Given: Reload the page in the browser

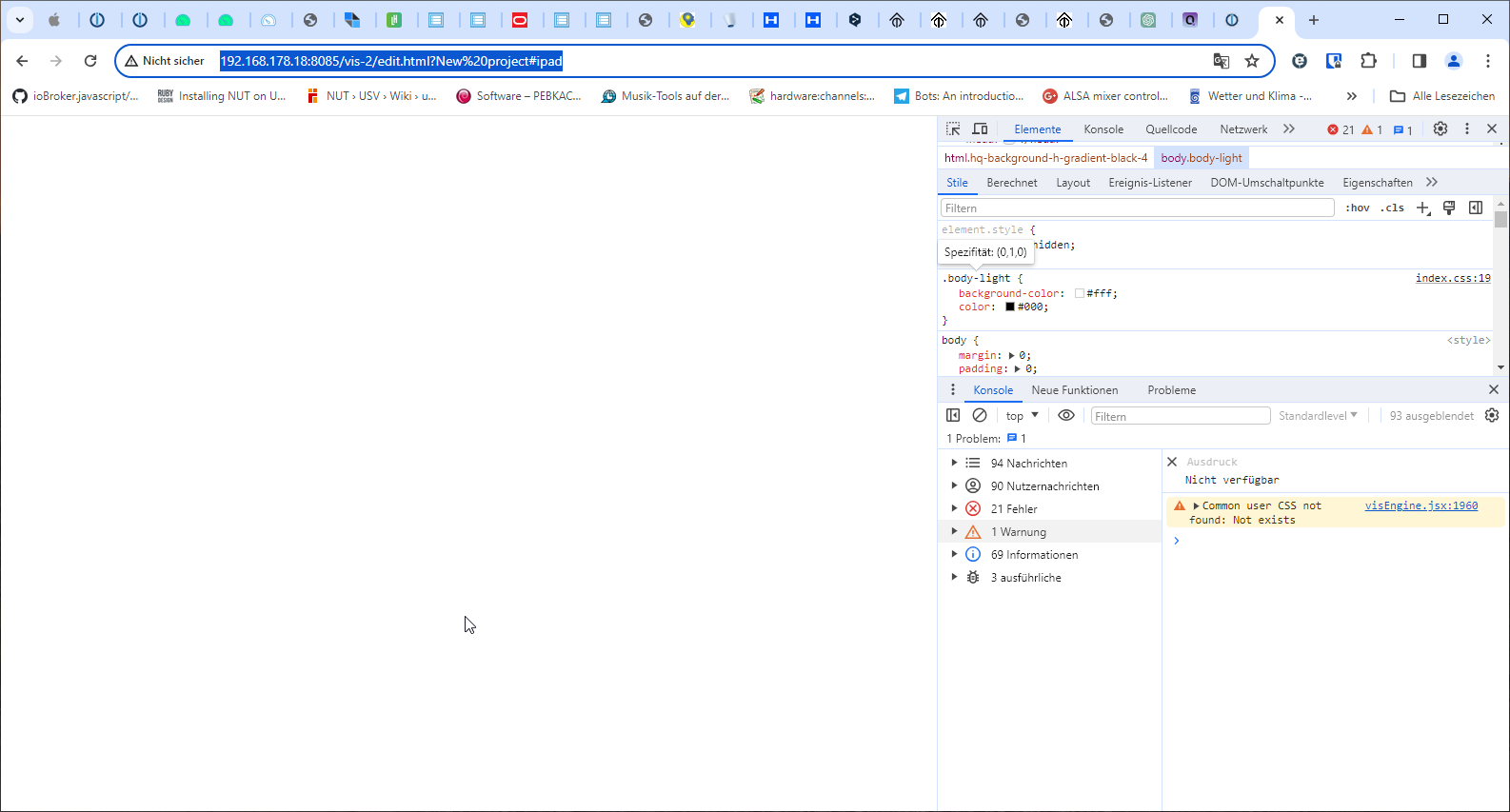Looking at the screenshot, I should [x=90, y=61].
